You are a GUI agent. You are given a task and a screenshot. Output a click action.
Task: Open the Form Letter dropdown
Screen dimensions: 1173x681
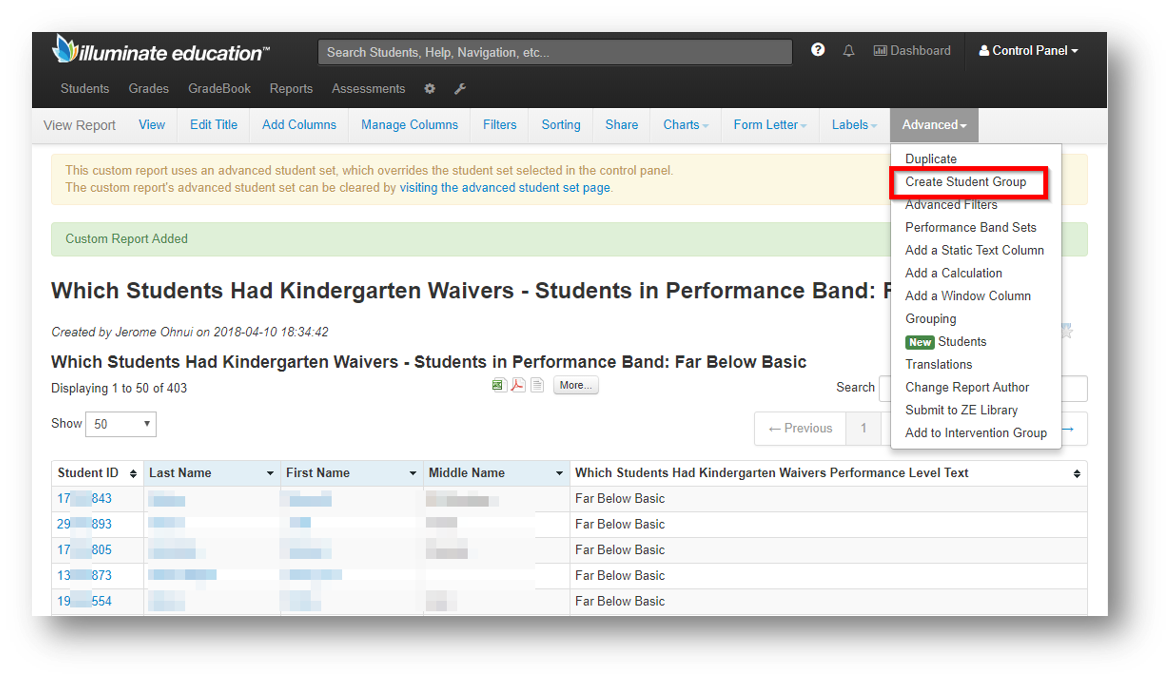click(x=769, y=125)
